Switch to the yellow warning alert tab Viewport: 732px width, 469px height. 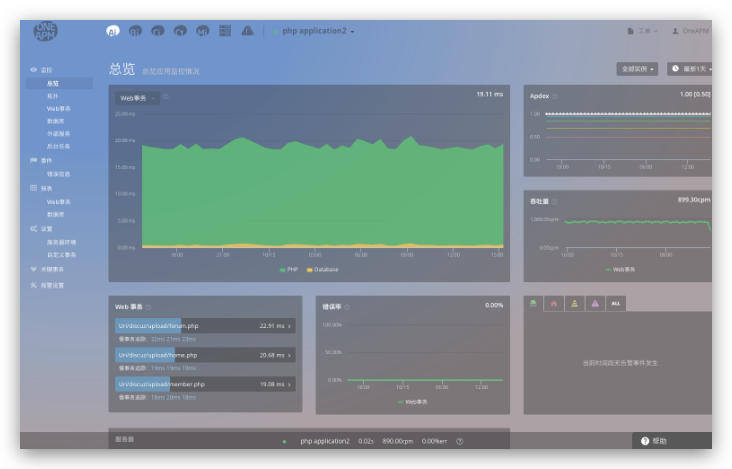(x=574, y=304)
